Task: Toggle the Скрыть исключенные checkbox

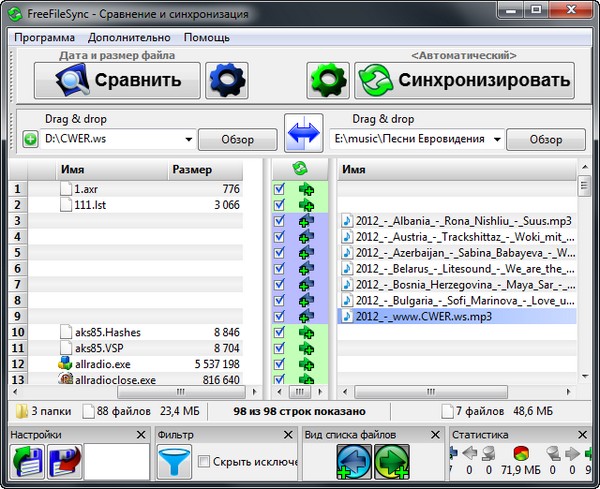Action: (204, 462)
